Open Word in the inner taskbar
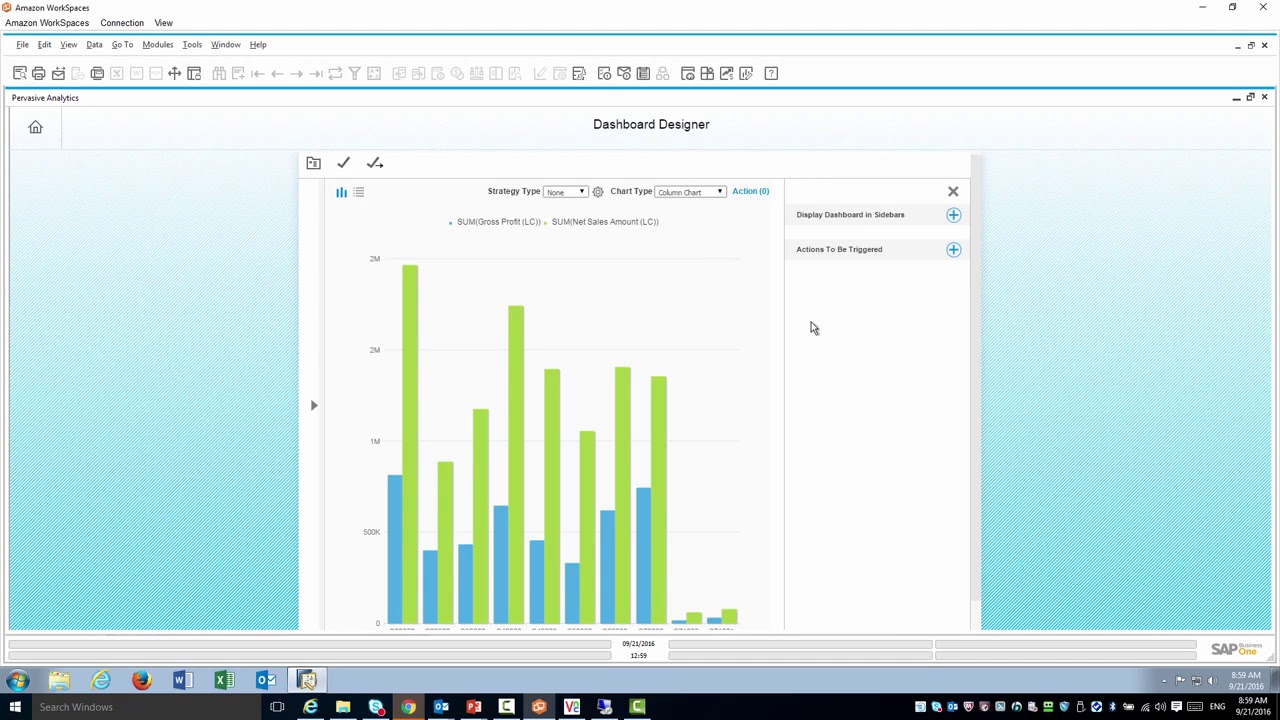 click(183, 680)
